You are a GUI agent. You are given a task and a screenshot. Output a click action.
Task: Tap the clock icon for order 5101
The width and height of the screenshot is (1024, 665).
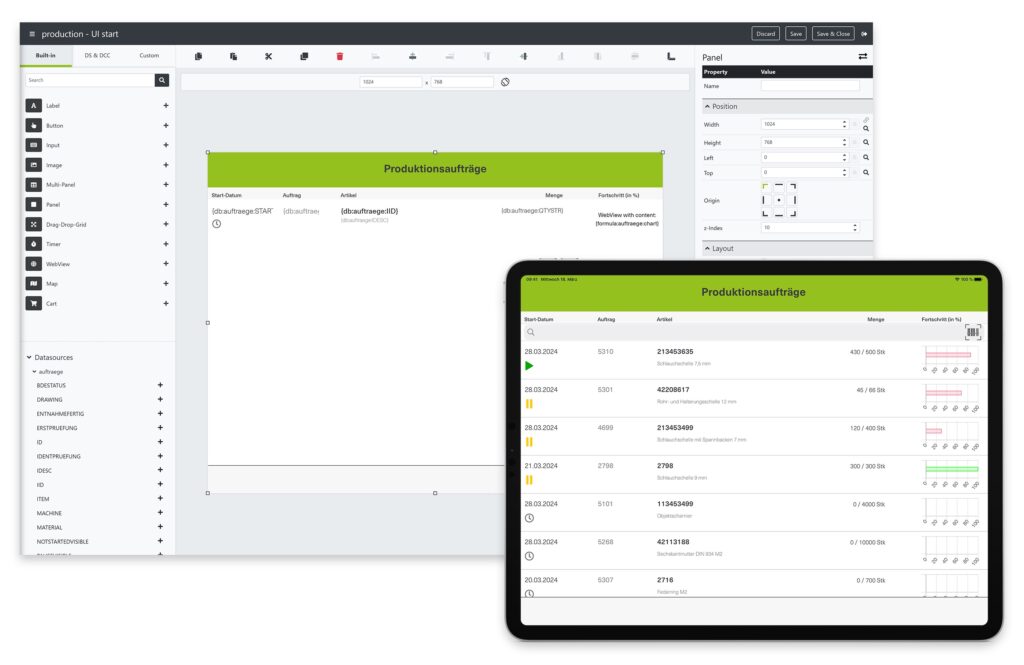[x=529, y=518]
